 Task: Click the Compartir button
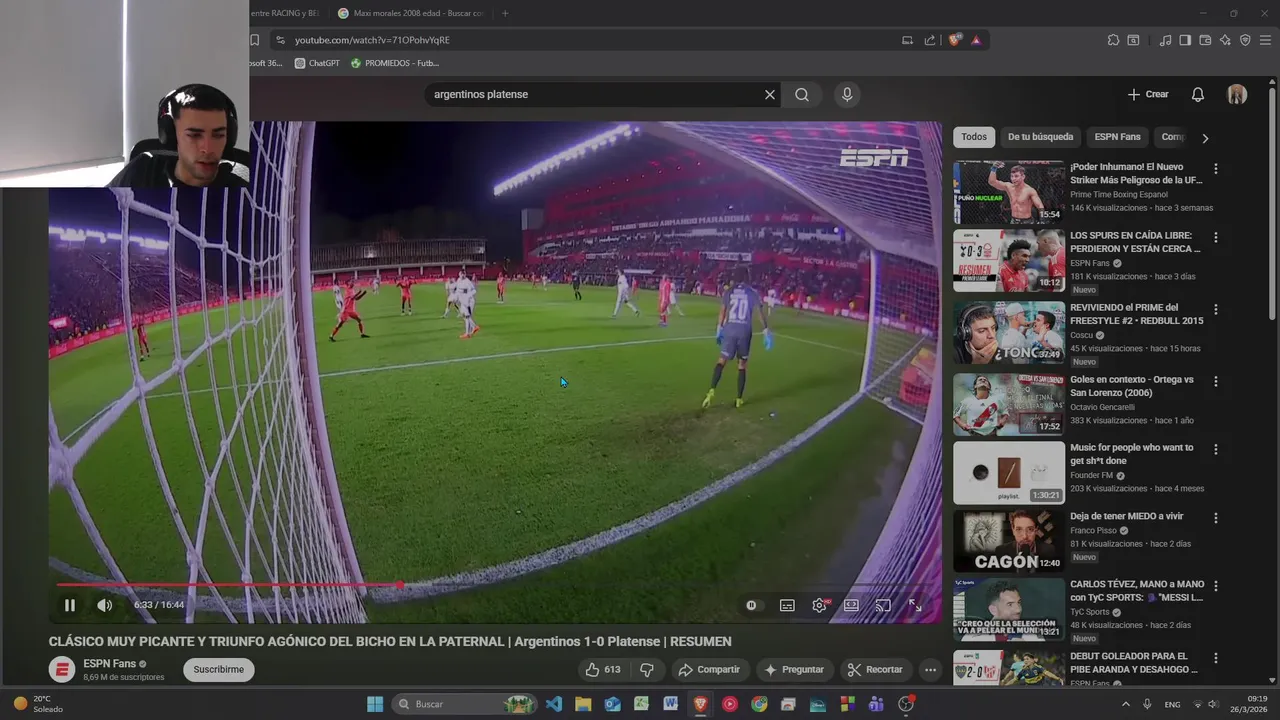(709, 670)
